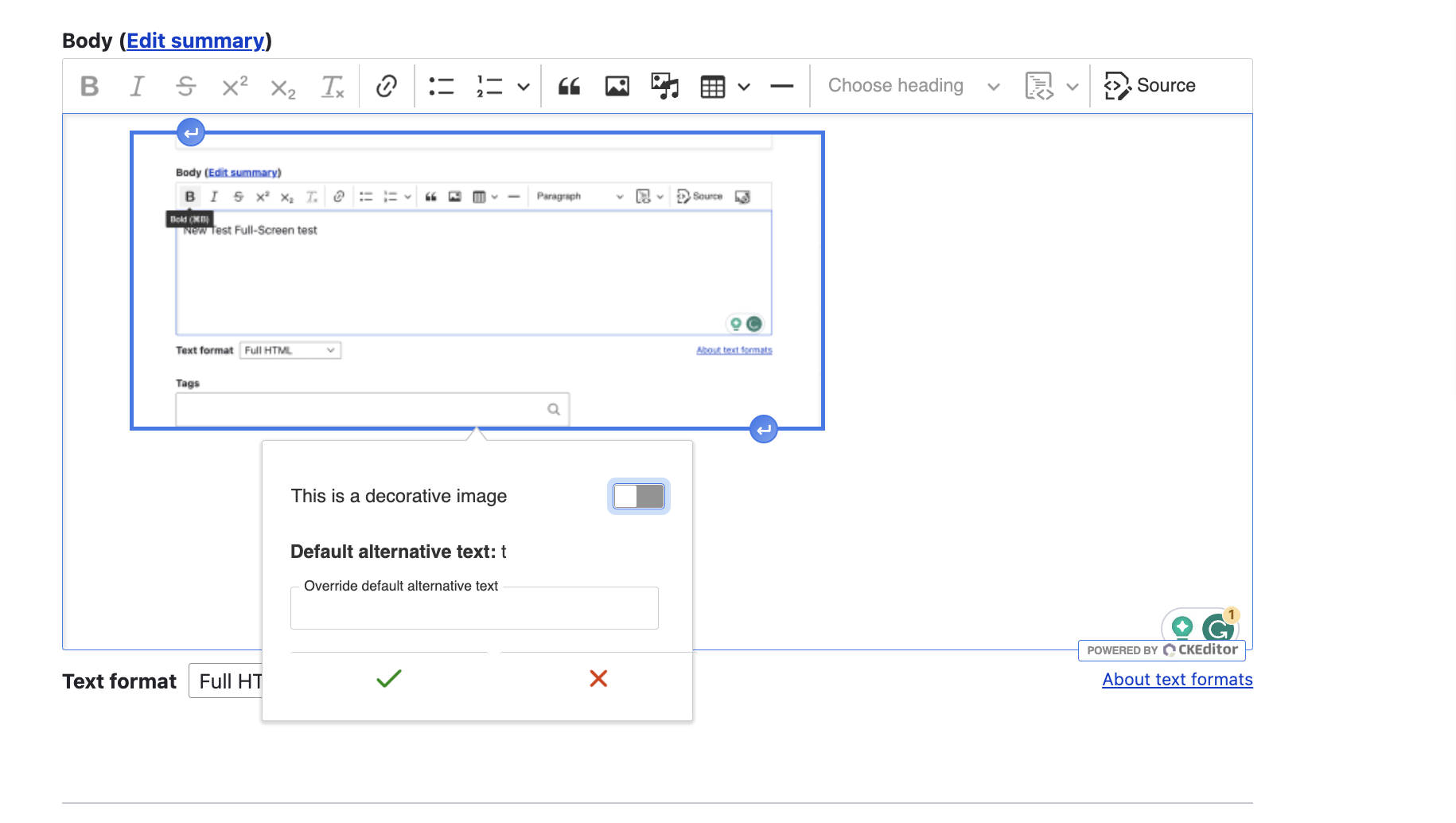Screen dimensions: 1456x823
Task: Switch to Source editing mode
Action: 1150,86
